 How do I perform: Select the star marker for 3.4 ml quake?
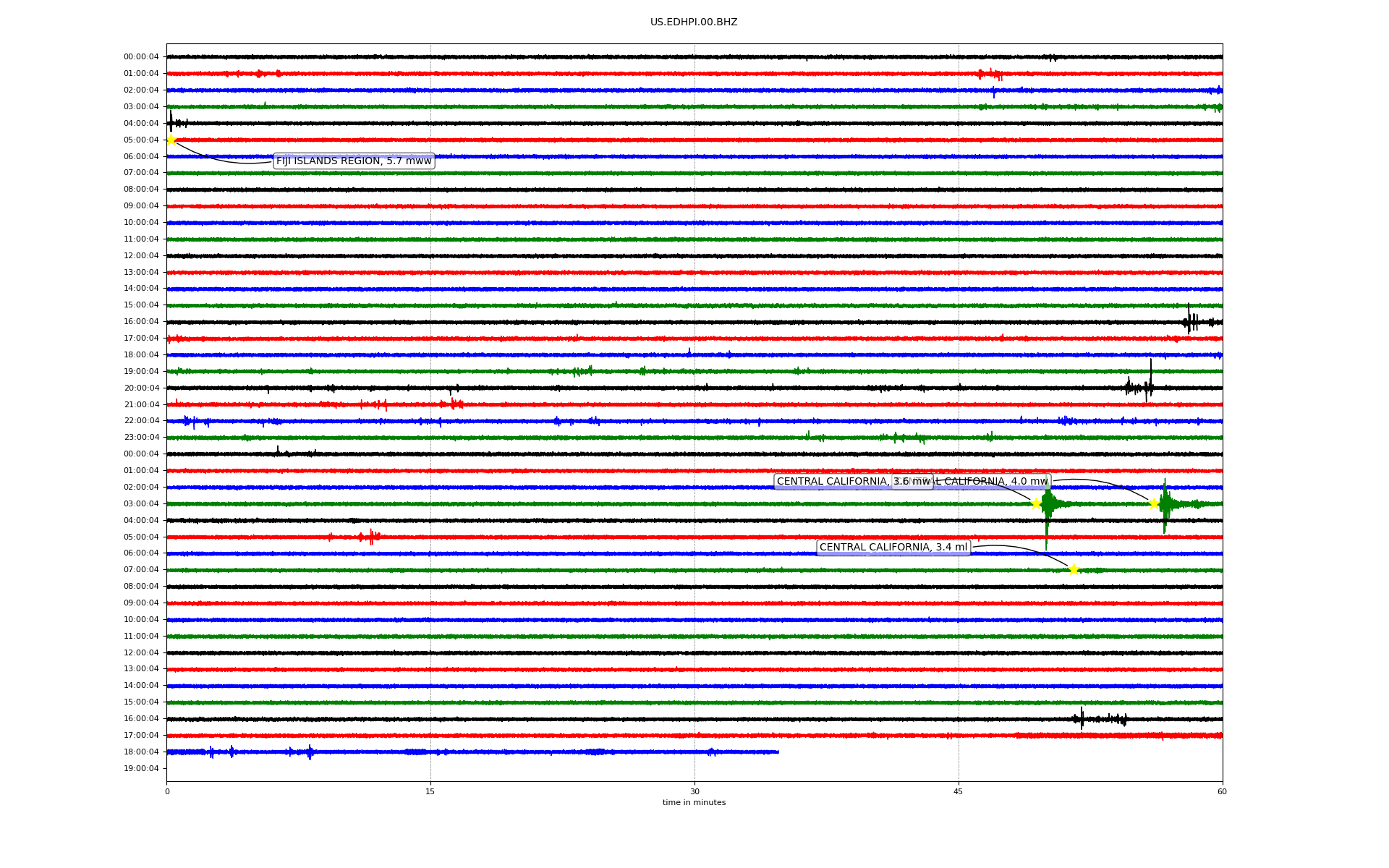click(1074, 569)
